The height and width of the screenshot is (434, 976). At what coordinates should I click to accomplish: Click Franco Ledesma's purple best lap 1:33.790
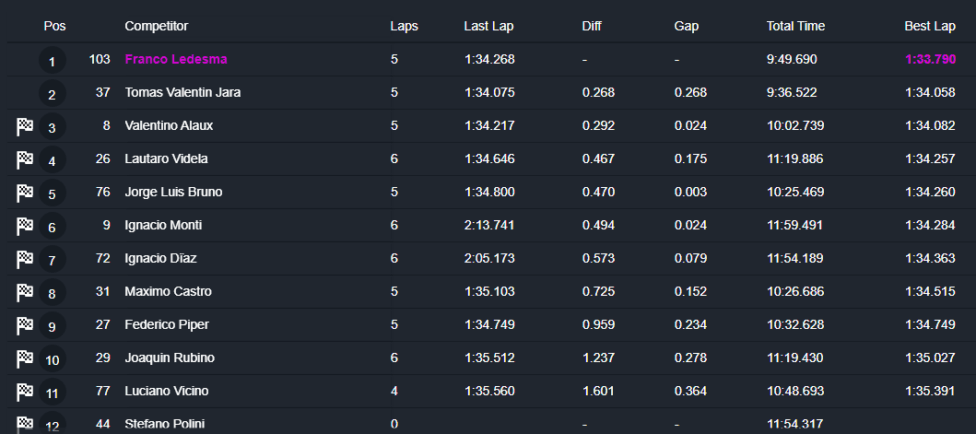[930, 59]
